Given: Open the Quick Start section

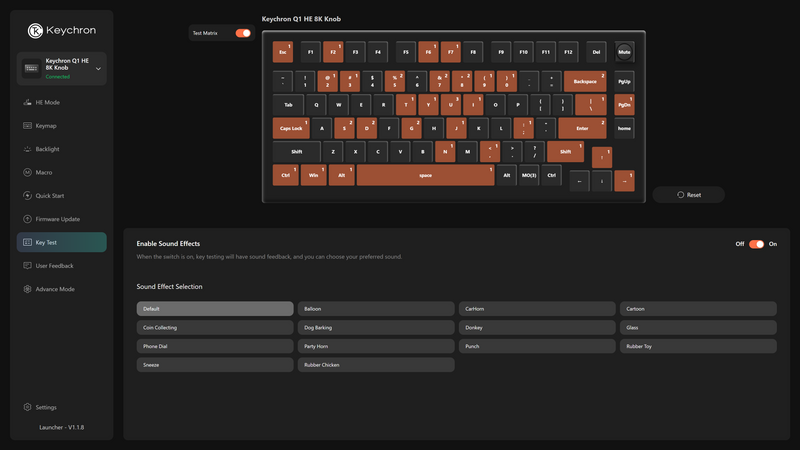Looking at the screenshot, I should (x=62, y=196).
